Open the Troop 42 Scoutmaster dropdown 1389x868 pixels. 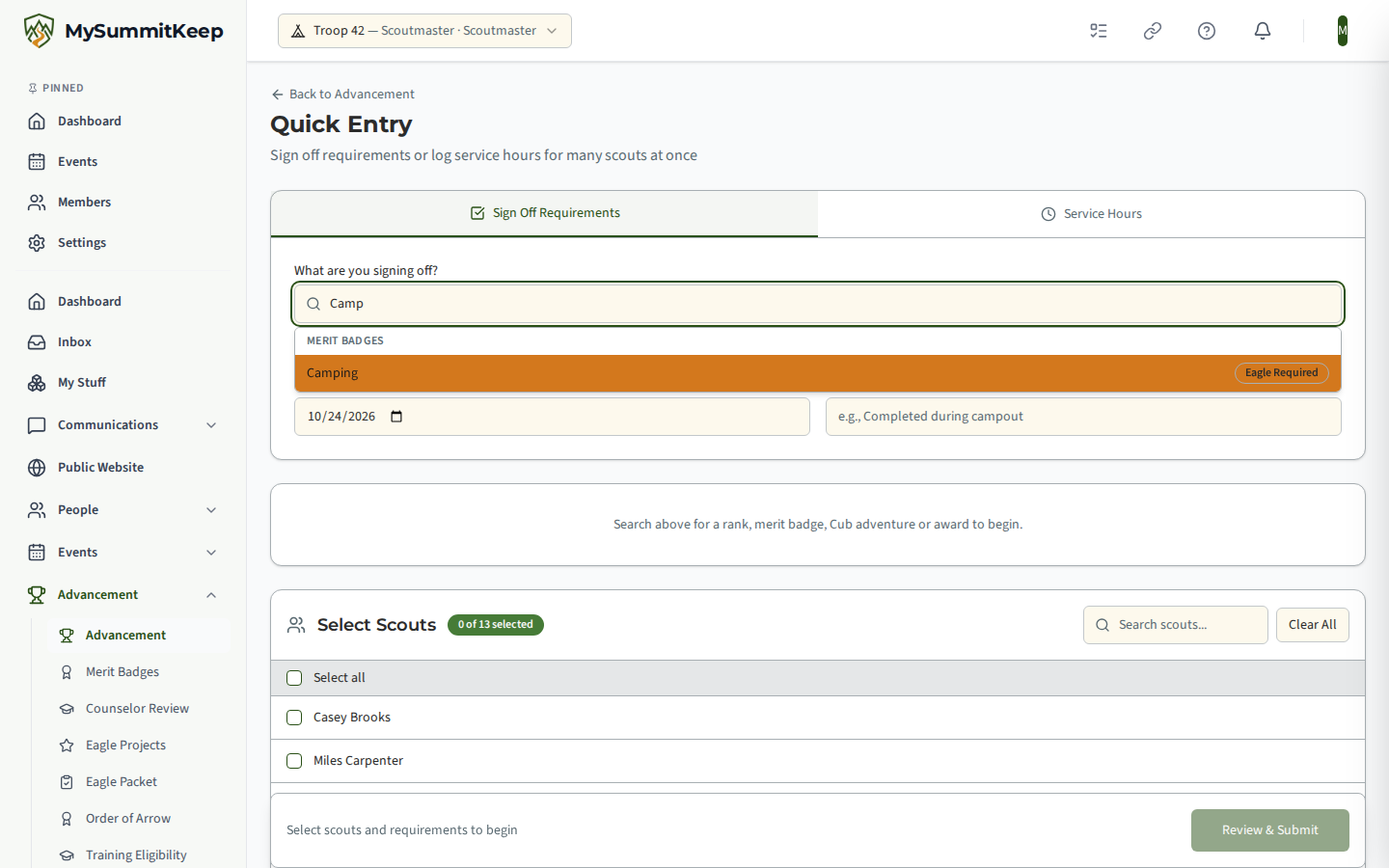pos(424,31)
